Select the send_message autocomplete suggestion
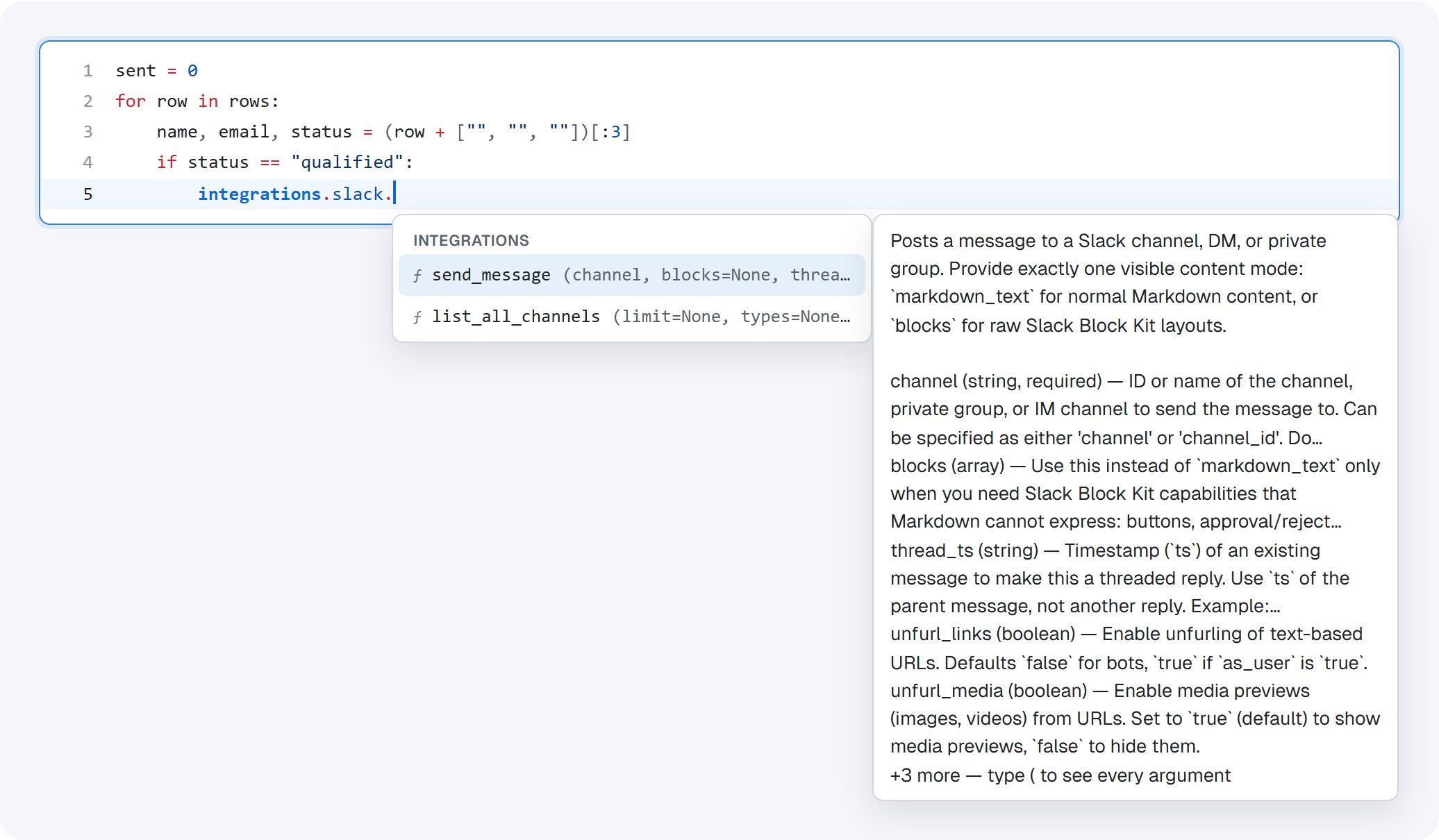This screenshot has width=1439, height=840. coord(631,275)
